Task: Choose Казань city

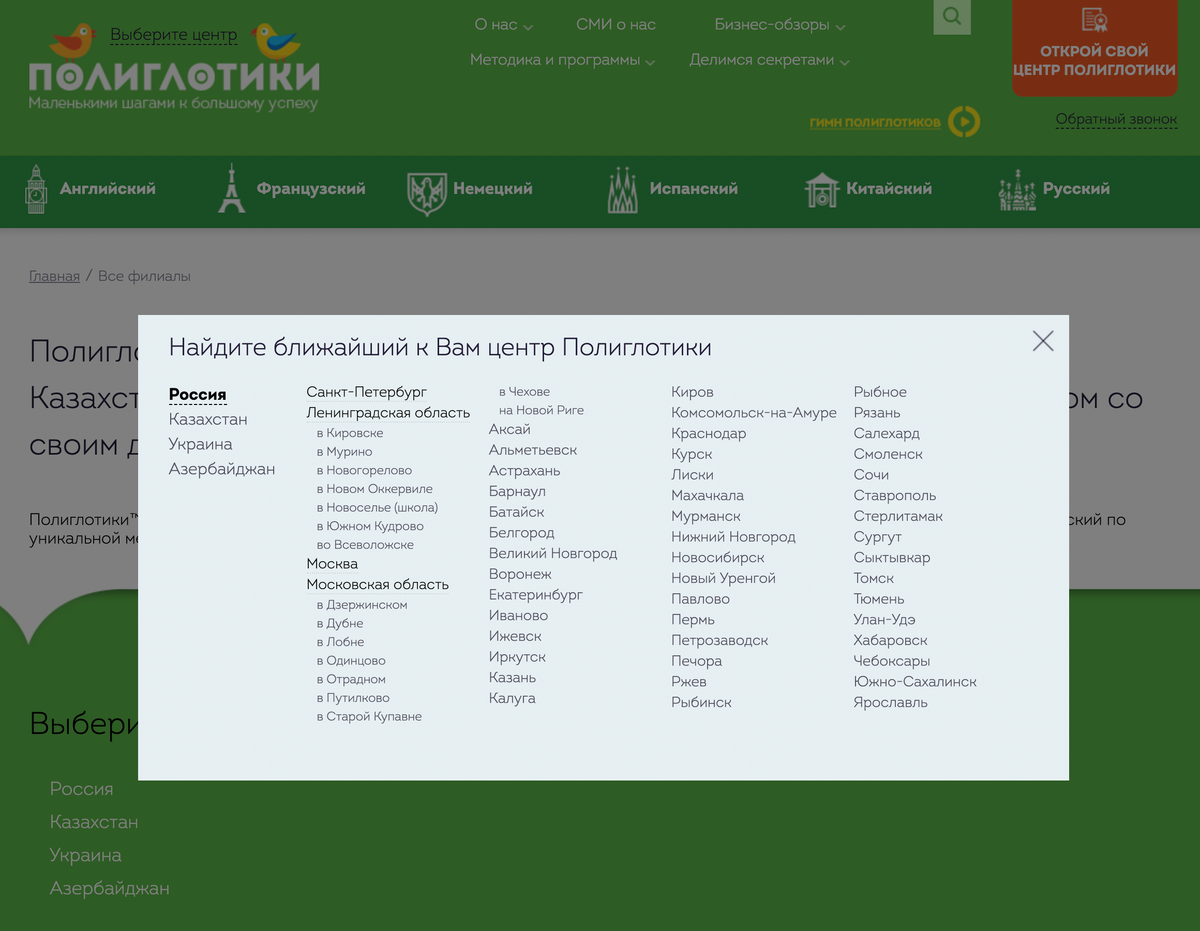Action: [x=513, y=678]
